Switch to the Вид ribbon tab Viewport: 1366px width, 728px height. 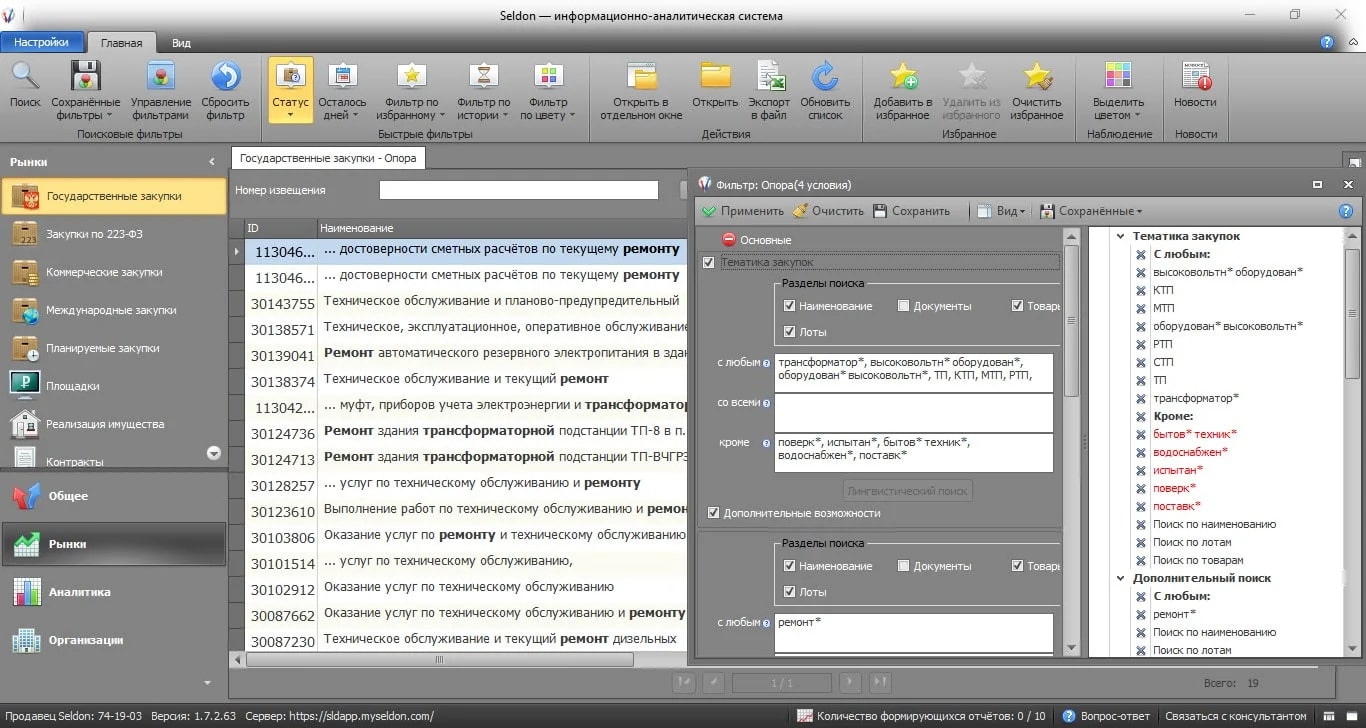(x=181, y=43)
